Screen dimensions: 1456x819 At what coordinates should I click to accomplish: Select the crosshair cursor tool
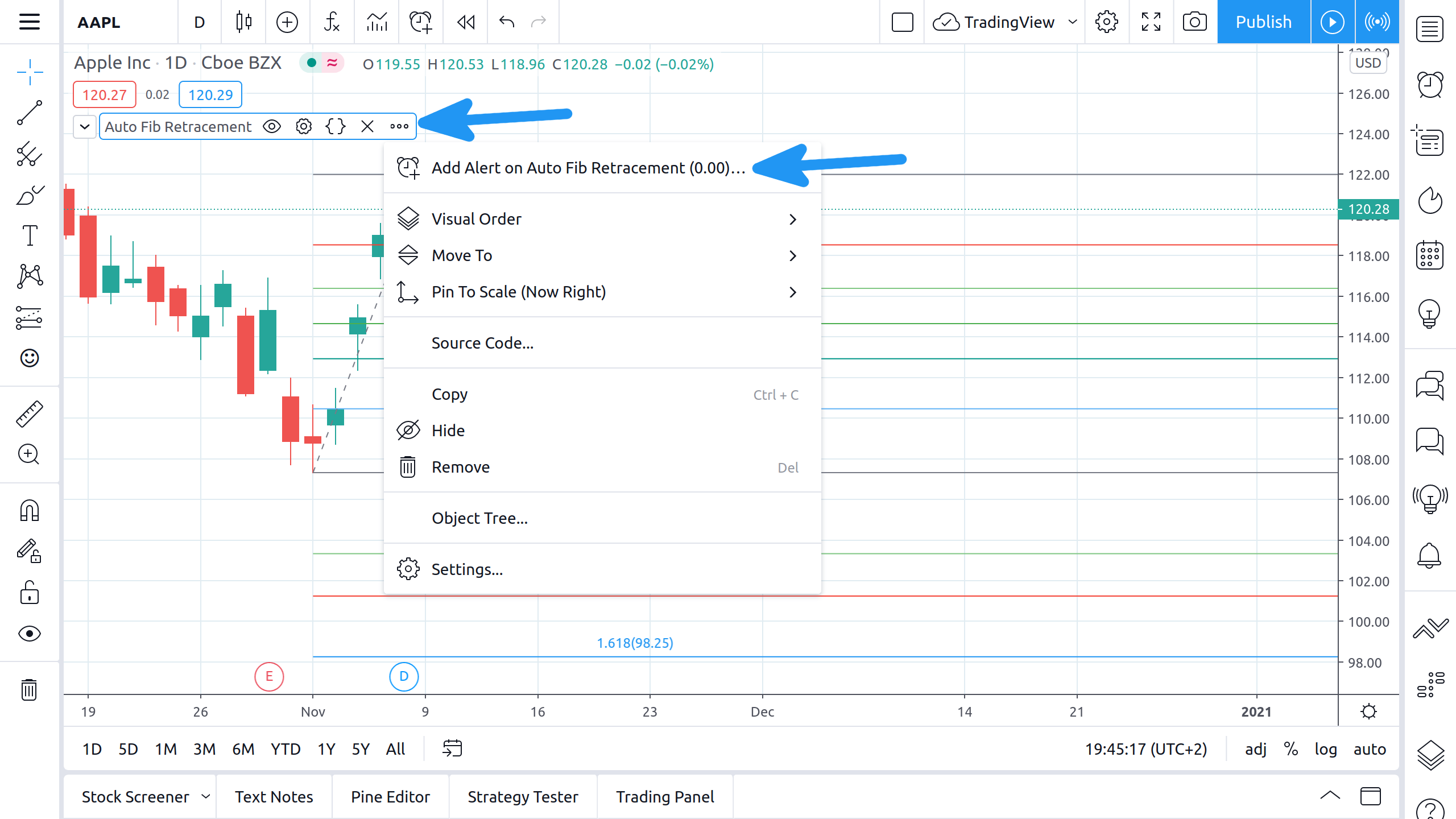(x=30, y=72)
